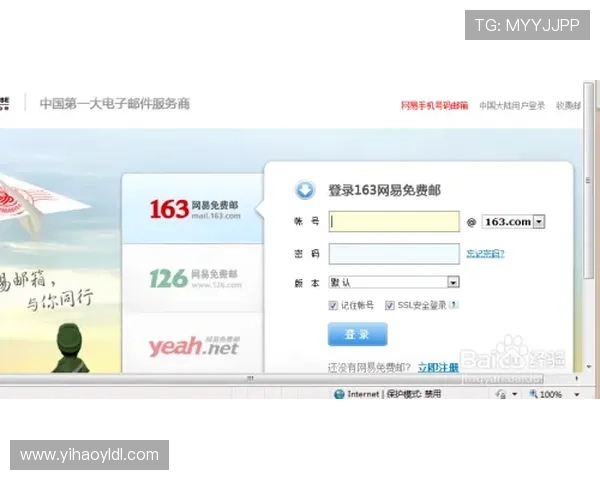Viewport: 600px width, 480px height.
Task: Click the 中国第一大电子邮件服务商 heading text
Action: point(115,104)
